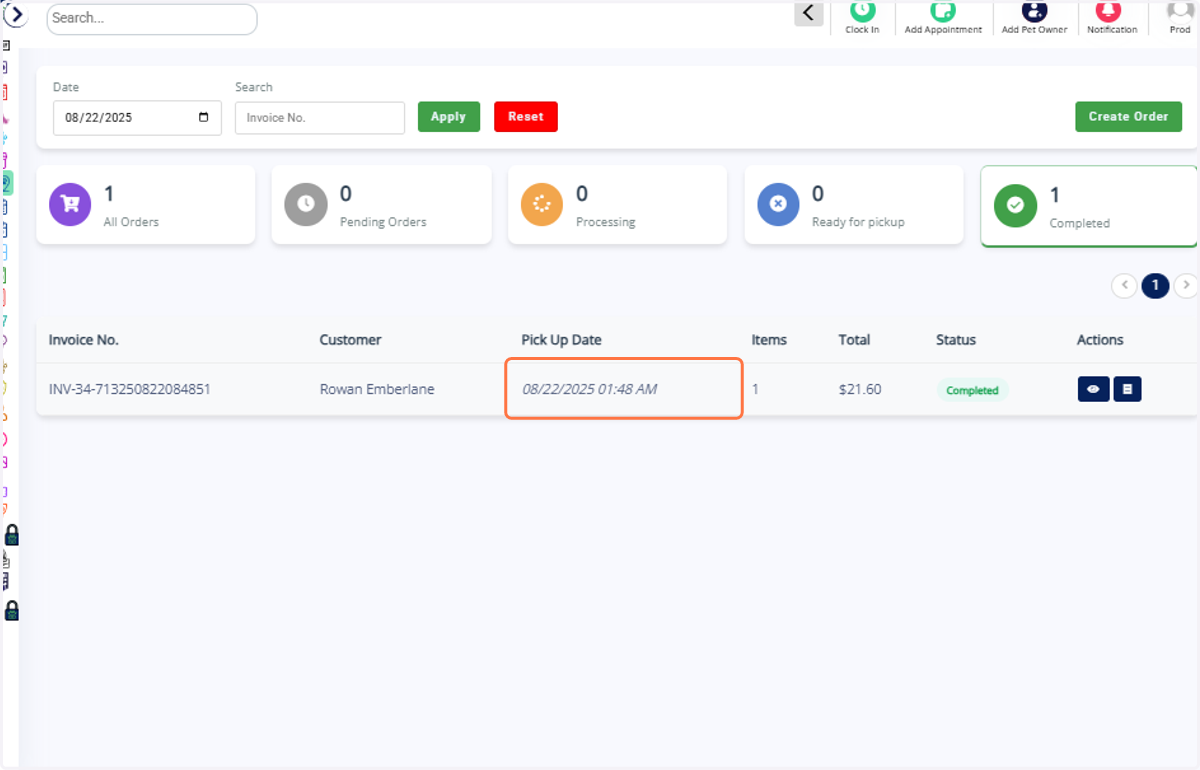Focus the Invoice No. search field
Screen dimensions: 1200x770
tap(320, 118)
